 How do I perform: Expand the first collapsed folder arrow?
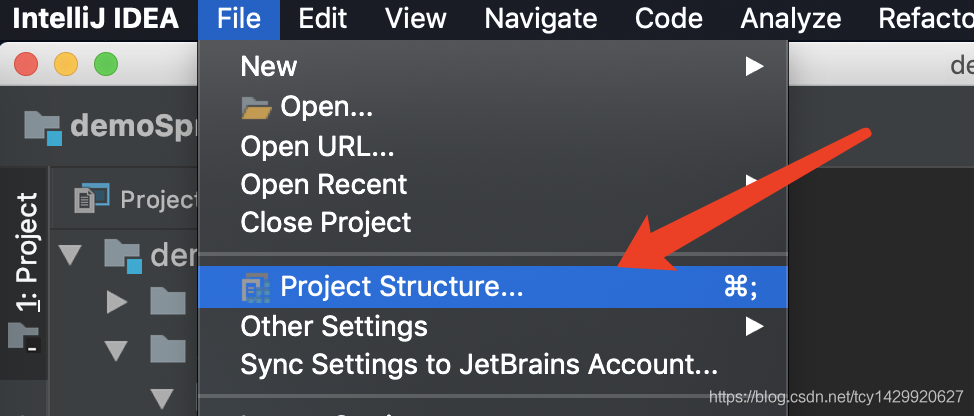[x=117, y=302]
